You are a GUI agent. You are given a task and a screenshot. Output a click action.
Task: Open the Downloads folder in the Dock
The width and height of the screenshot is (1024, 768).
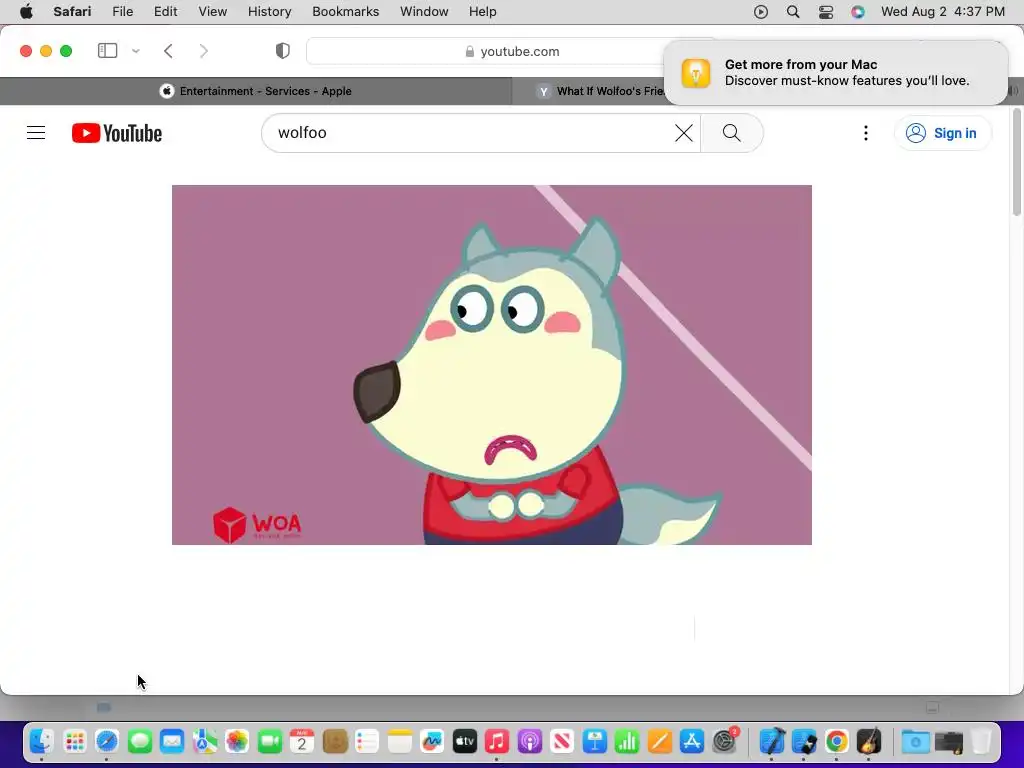pyautogui.click(x=916, y=742)
